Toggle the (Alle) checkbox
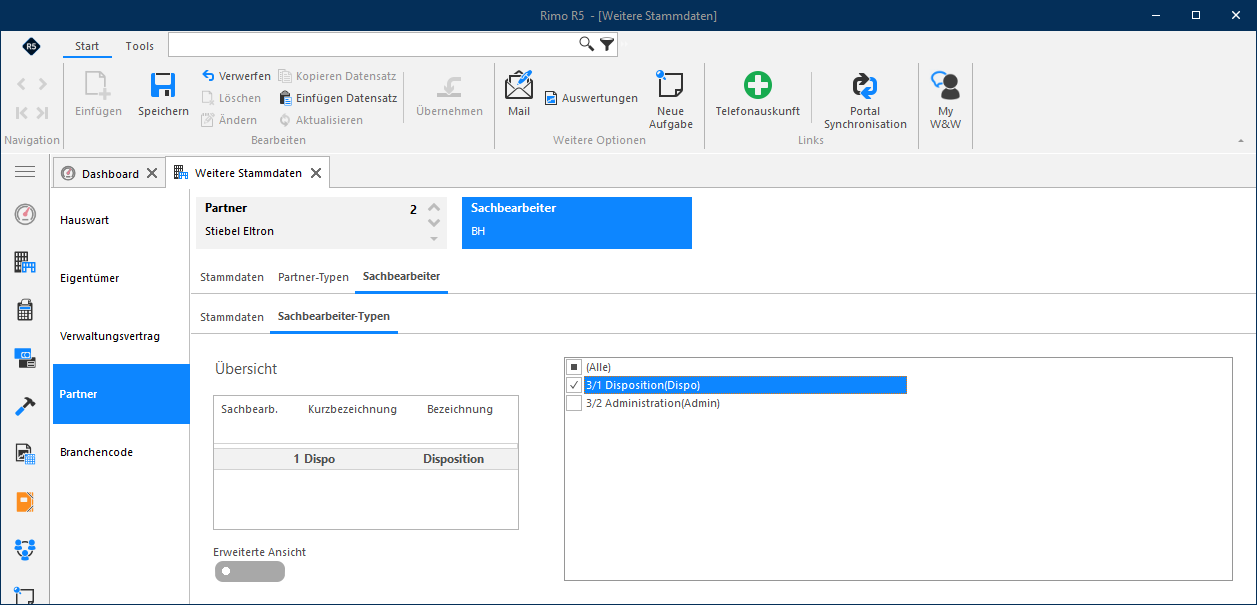Image resolution: width=1257 pixels, height=605 pixels. click(x=574, y=367)
